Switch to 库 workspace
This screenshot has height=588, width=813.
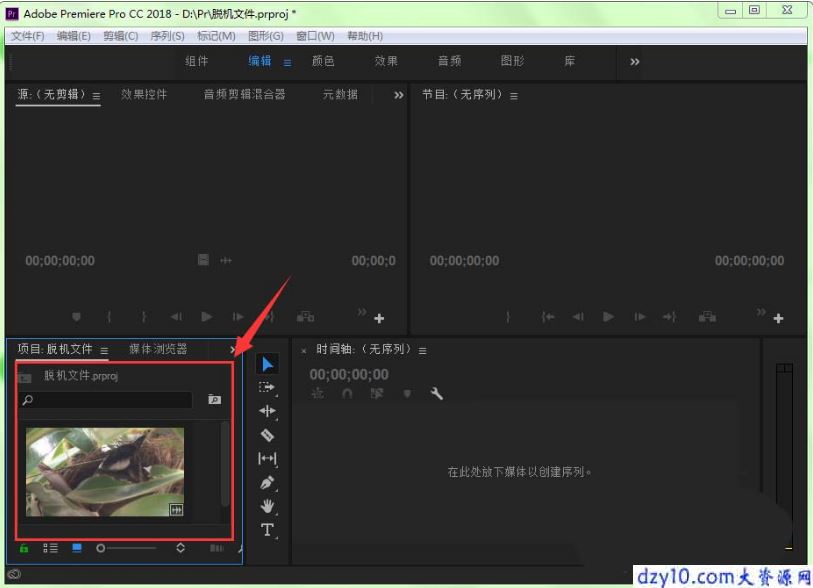569,61
